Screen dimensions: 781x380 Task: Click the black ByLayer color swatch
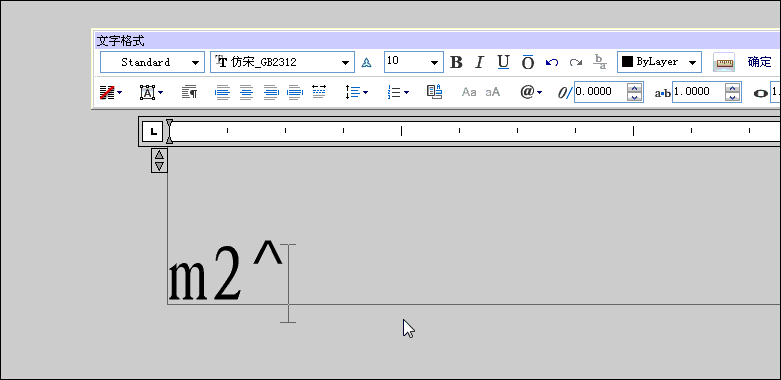click(627, 62)
